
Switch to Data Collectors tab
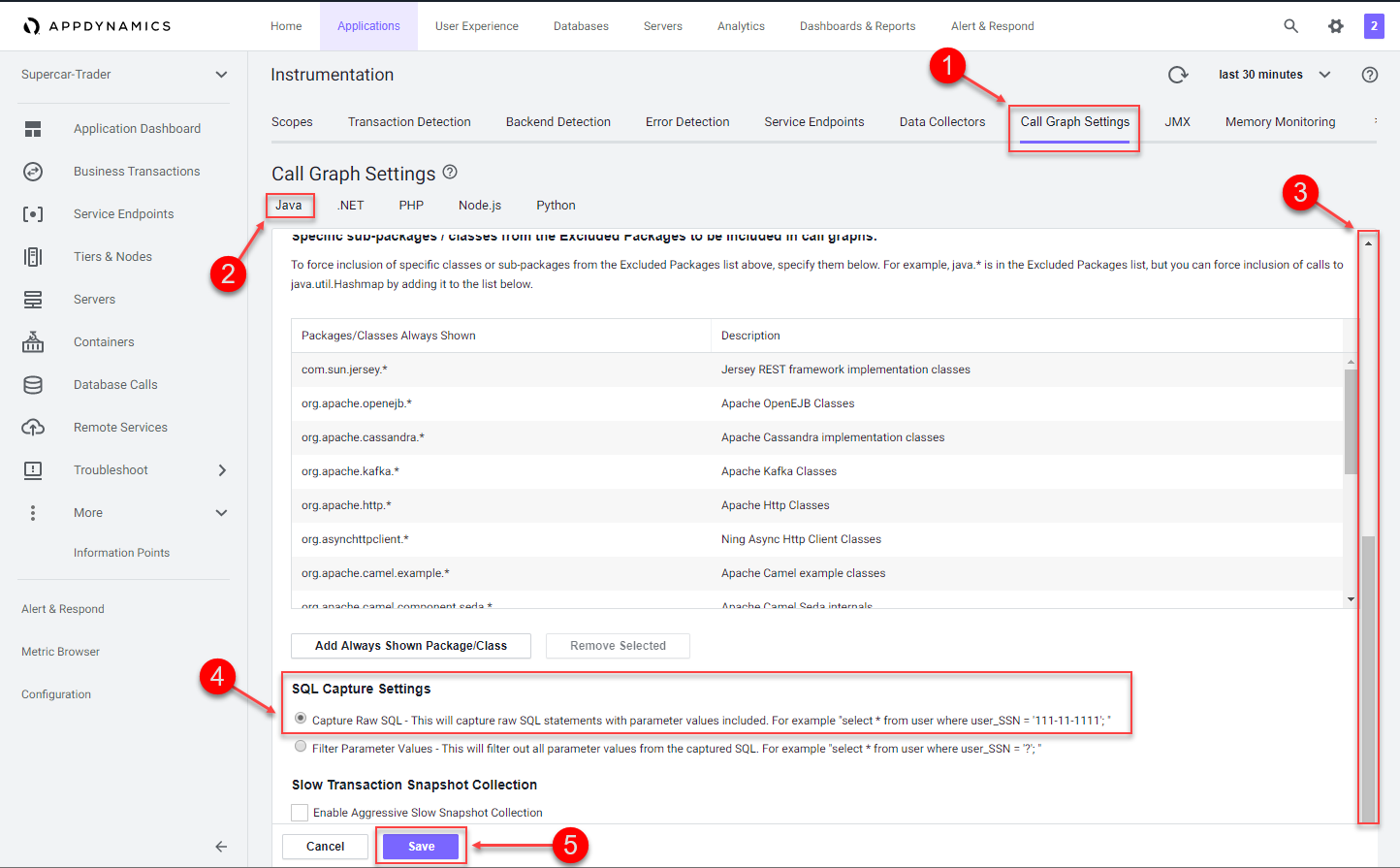[942, 122]
